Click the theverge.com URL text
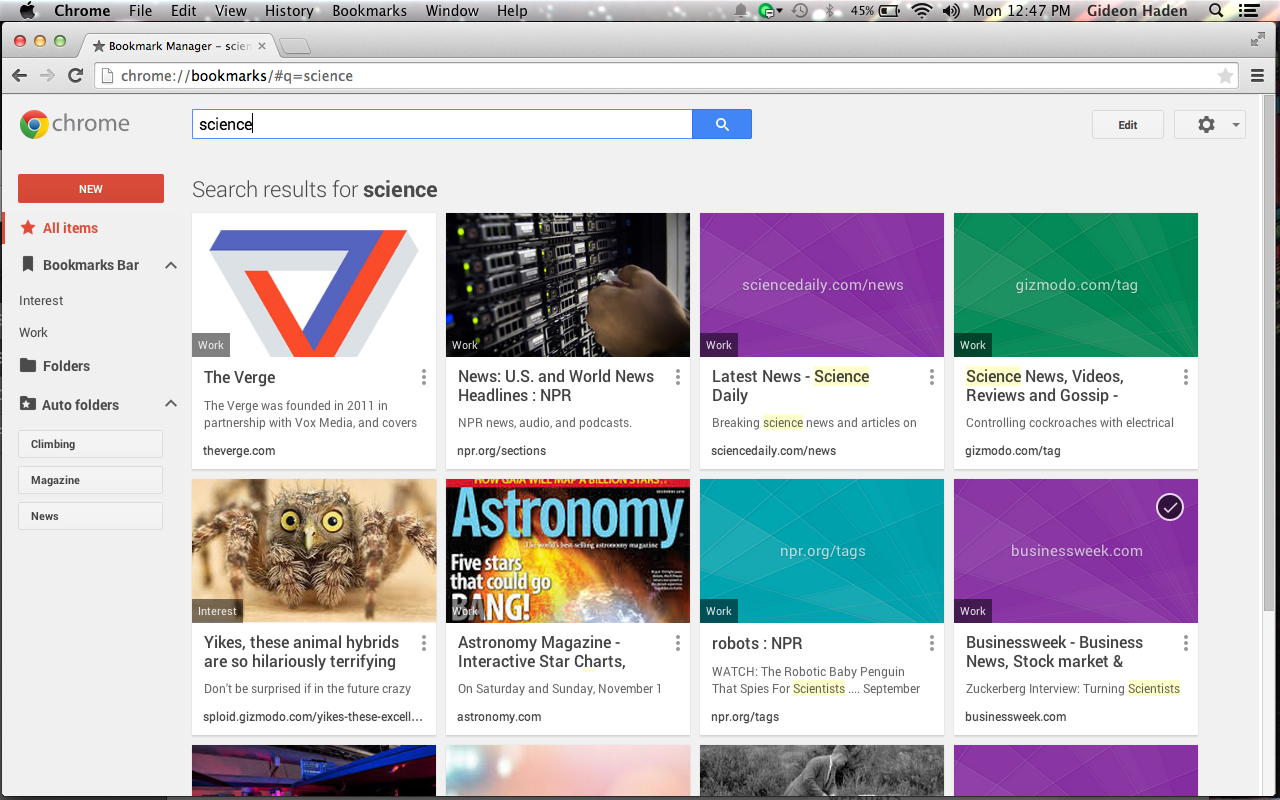This screenshot has height=800, width=1280. [239, 451]
